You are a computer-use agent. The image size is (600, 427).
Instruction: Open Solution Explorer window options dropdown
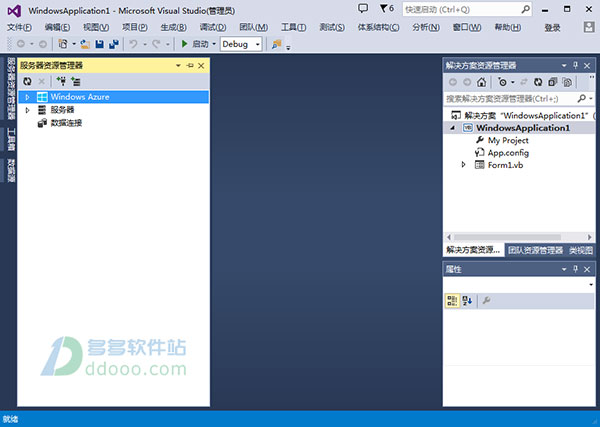[564, 65]
